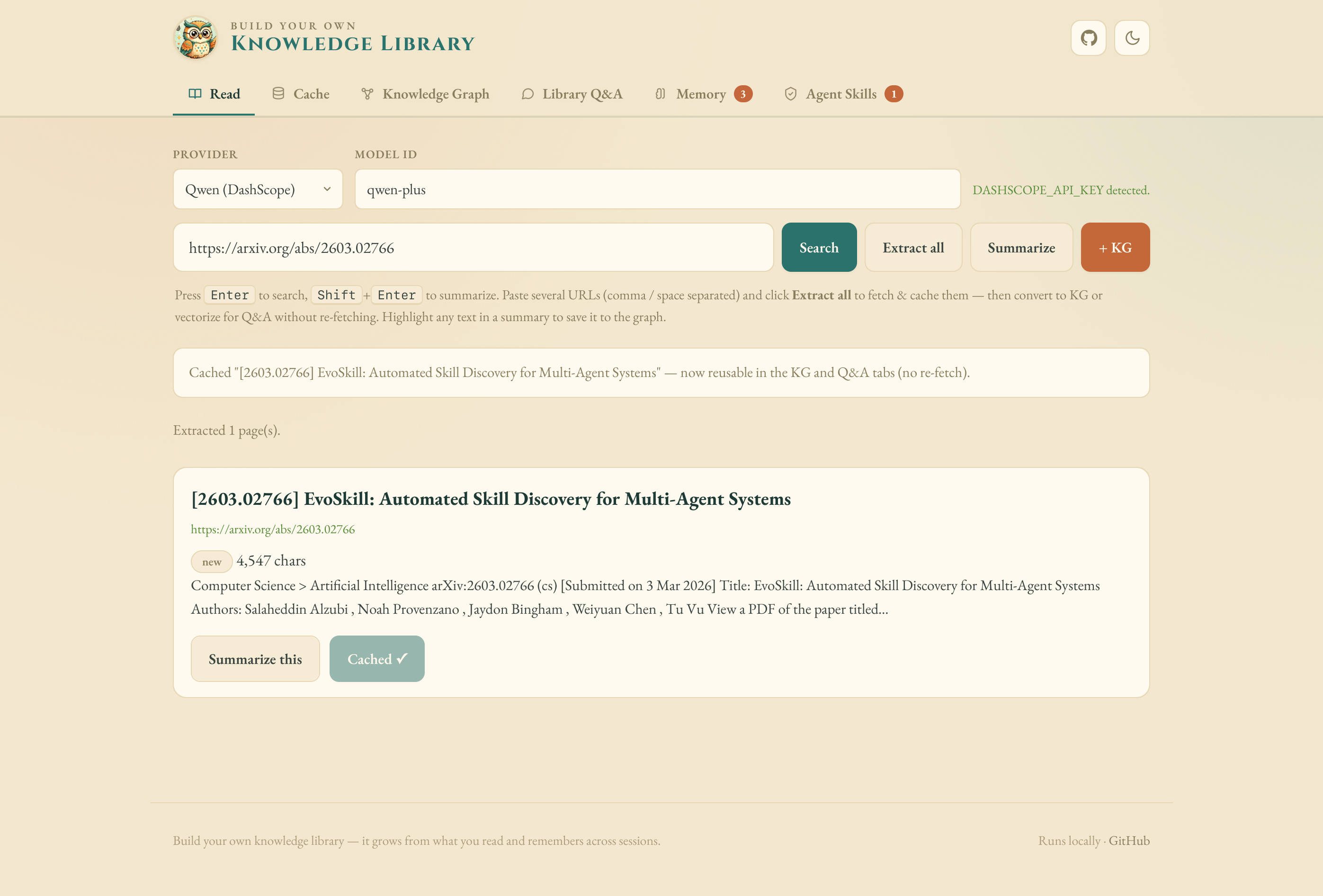The height and width of the screenshot is (896, 1323).
Task: Go to the Library Q&A tab
Action: coord(572,94)
